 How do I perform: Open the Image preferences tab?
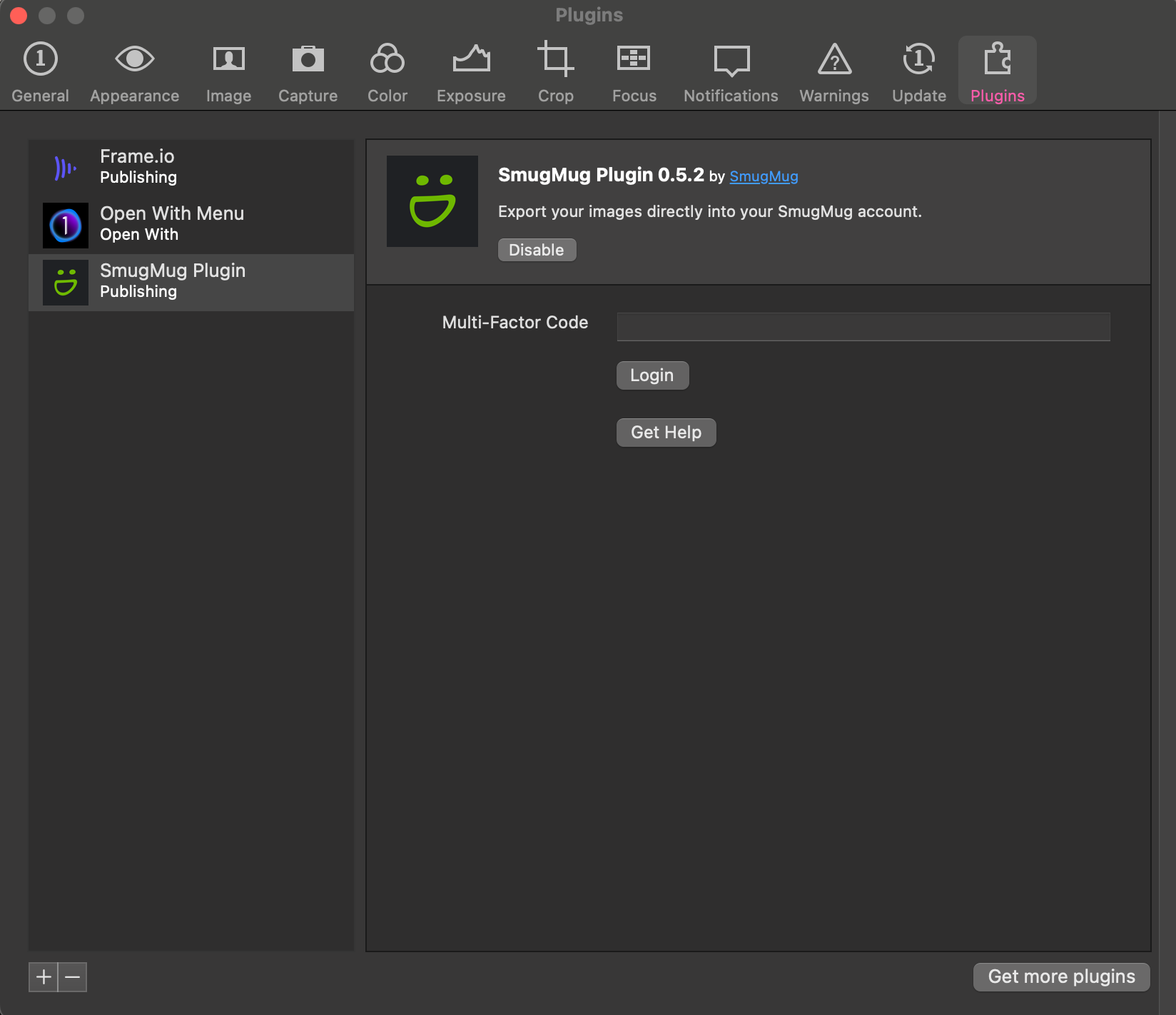(228, 71)
